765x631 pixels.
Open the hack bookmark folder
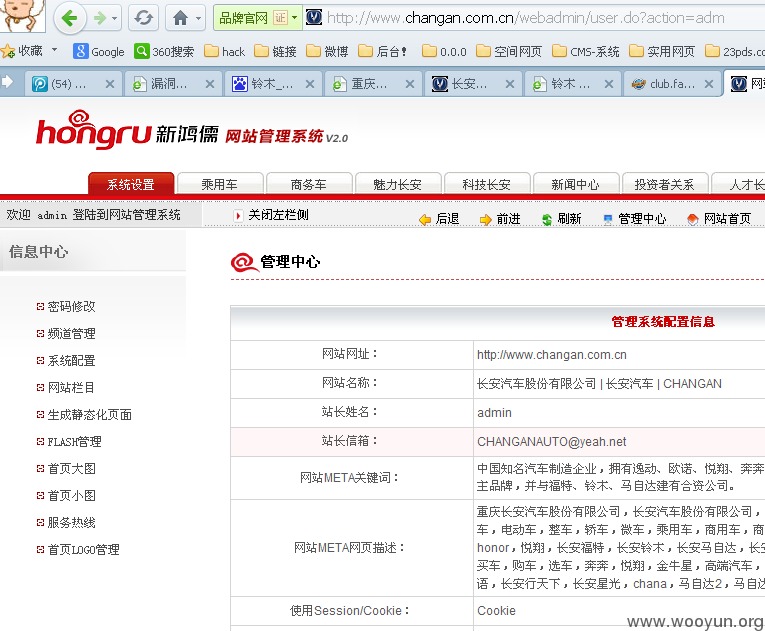click(x=224, y=51)
